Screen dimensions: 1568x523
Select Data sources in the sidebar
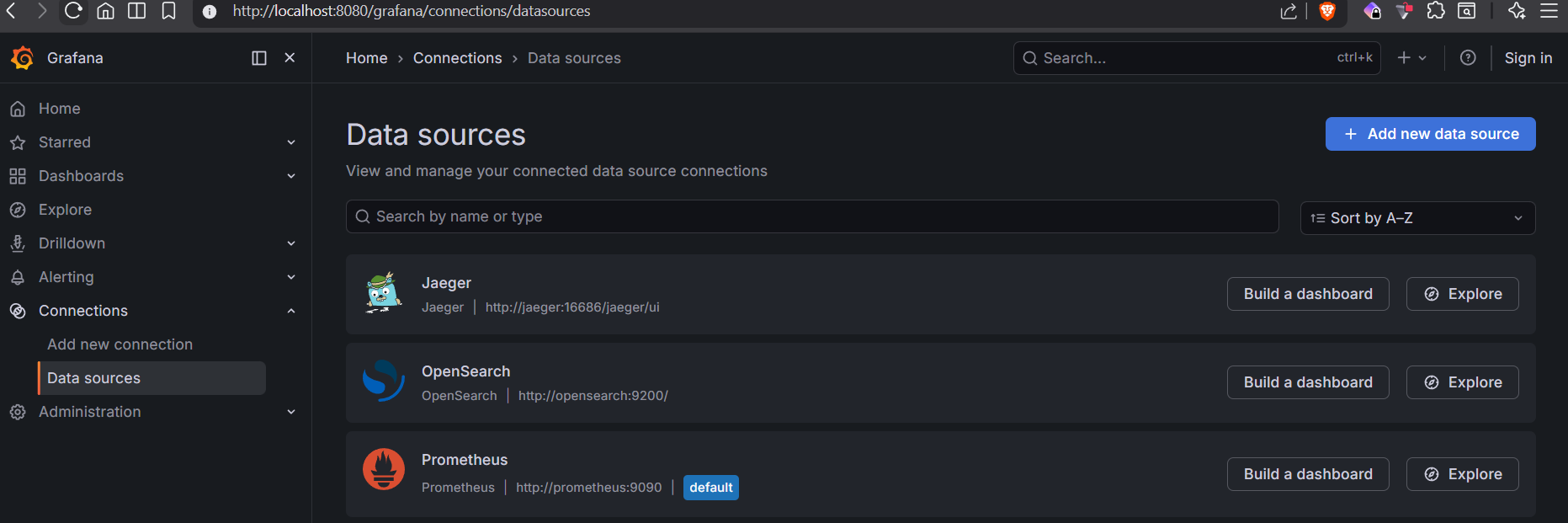tap(152, 378)
